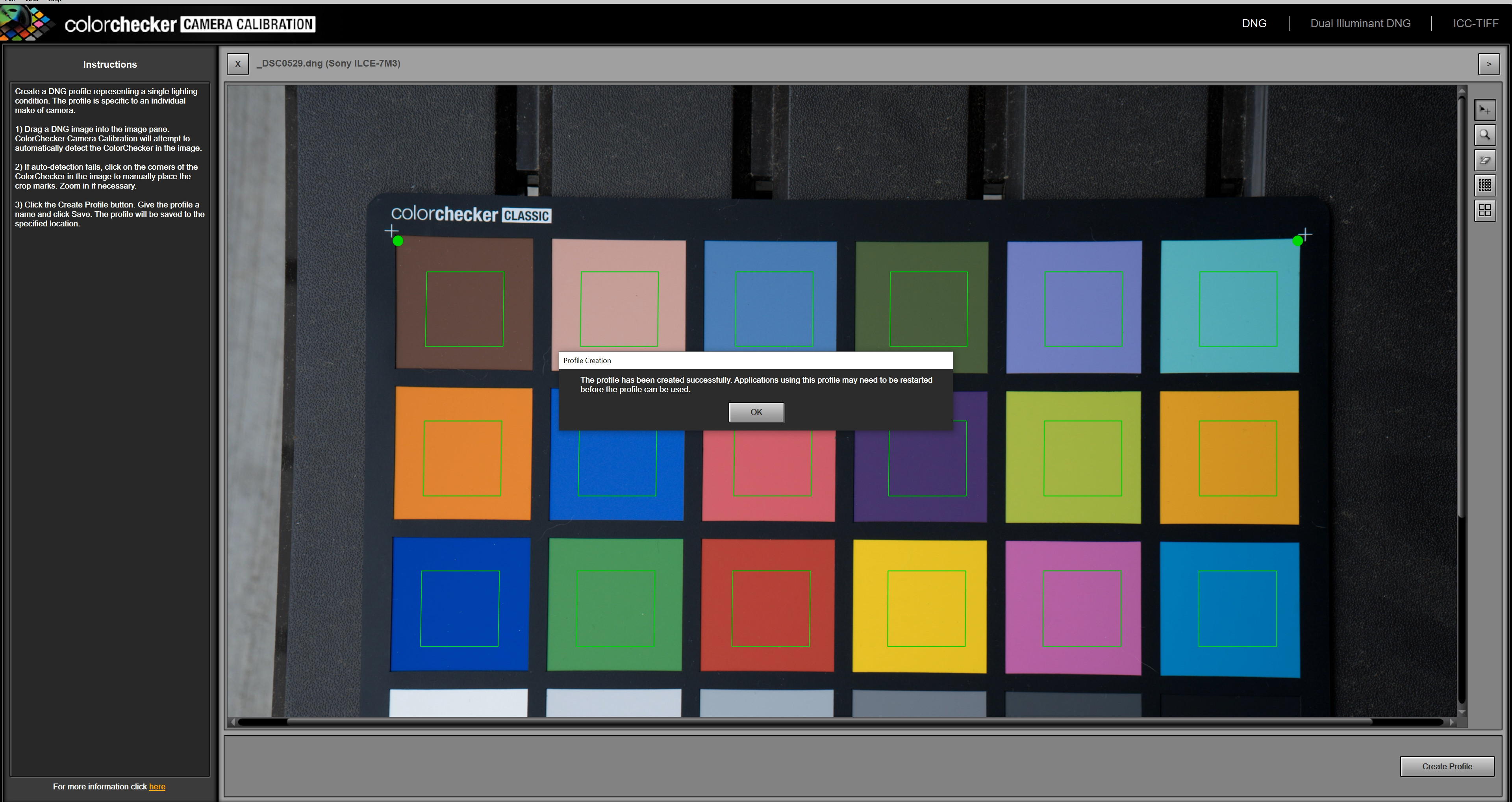Click OK in the Profile Creation dialog
The image size is (1512, 802).
[756, 412]
